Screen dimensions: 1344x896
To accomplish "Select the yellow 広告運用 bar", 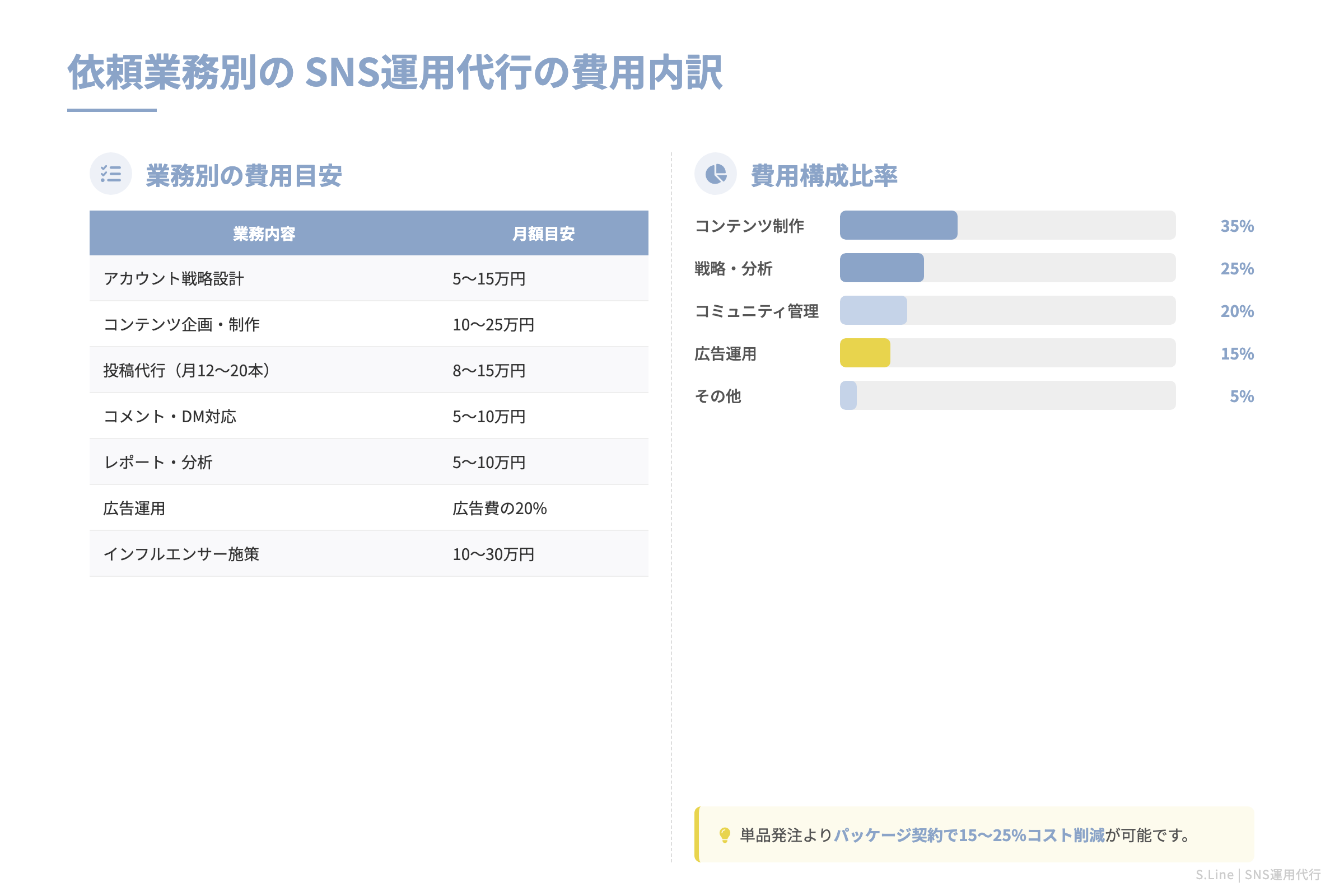I will 865,354.
